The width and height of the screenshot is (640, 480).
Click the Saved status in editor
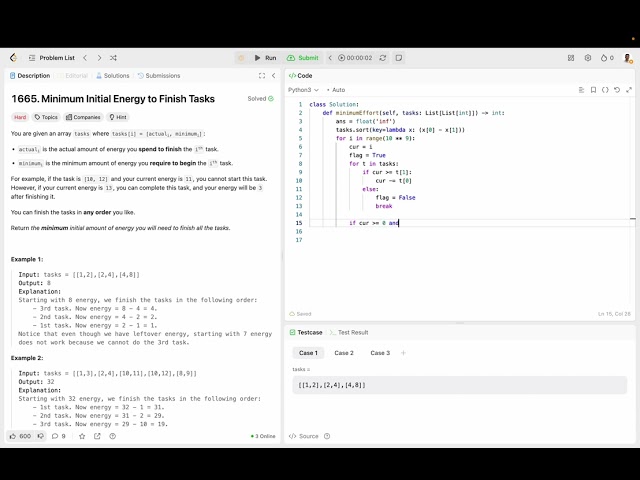pyautogui.click(x=300, y=314)
